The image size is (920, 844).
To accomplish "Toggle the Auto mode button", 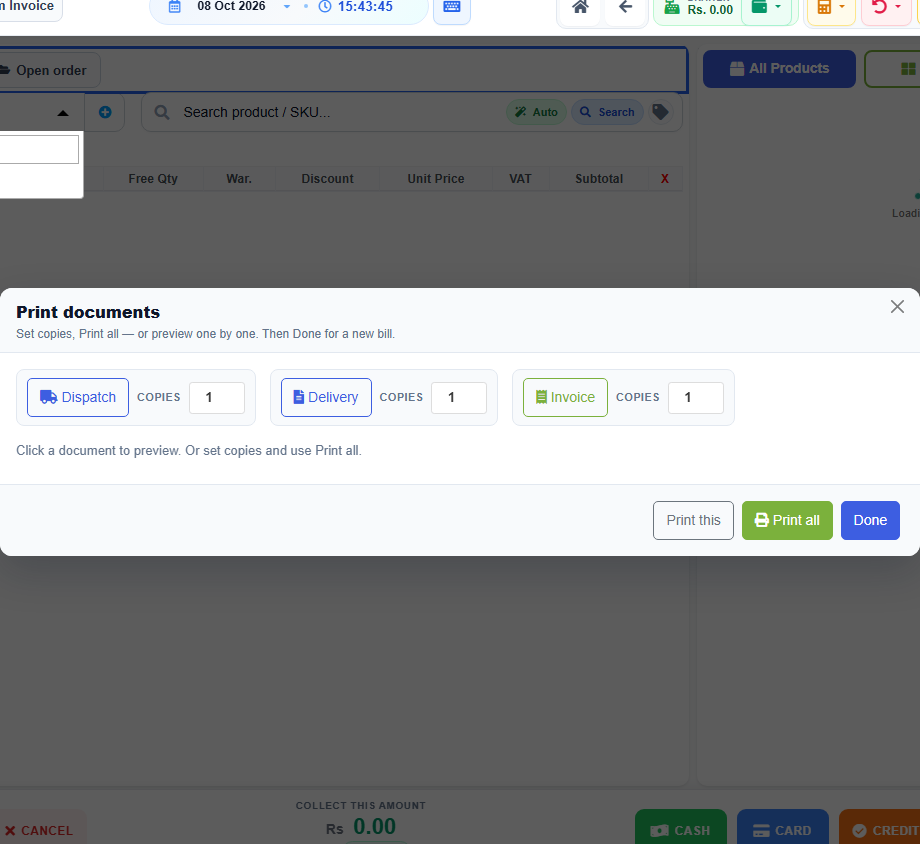I will (x=536, y=112).
